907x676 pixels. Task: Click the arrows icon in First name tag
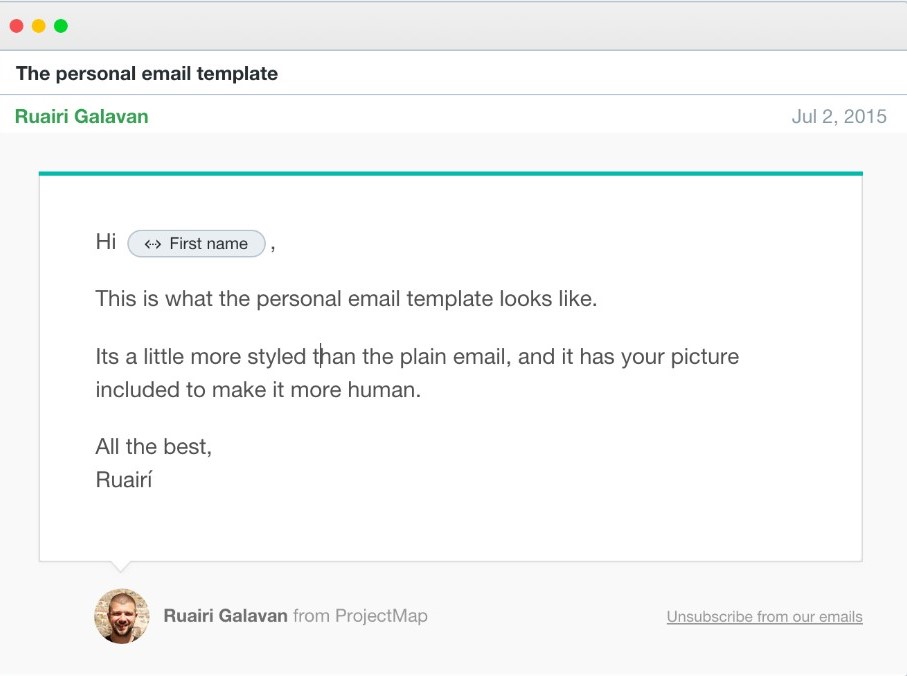pos(153,244)
